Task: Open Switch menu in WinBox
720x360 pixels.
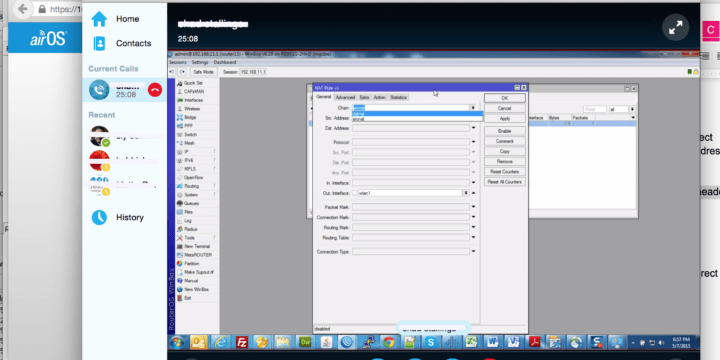Action: coord(190,135)
